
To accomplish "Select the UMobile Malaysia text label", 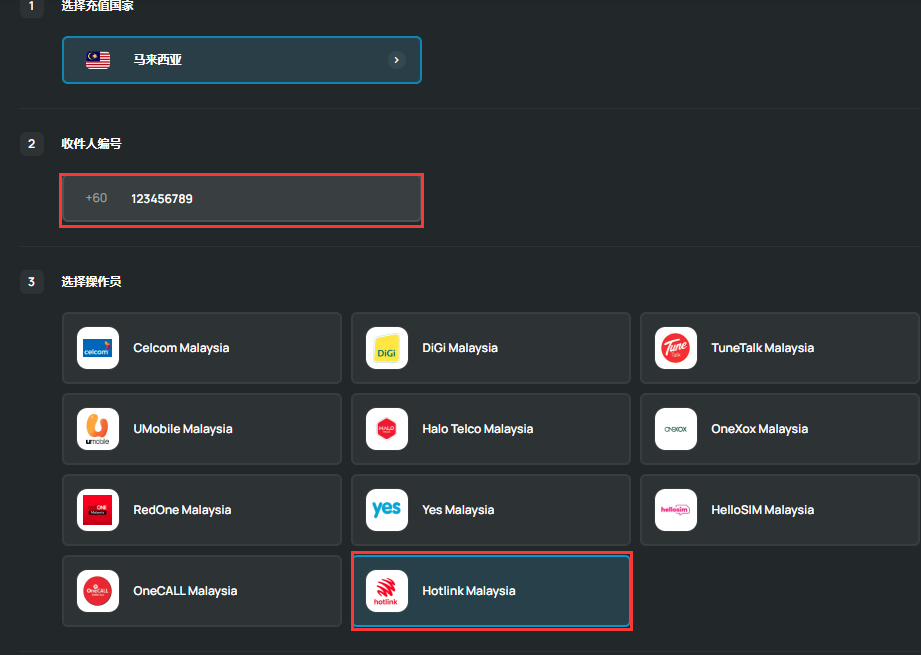I will [183, 429].
